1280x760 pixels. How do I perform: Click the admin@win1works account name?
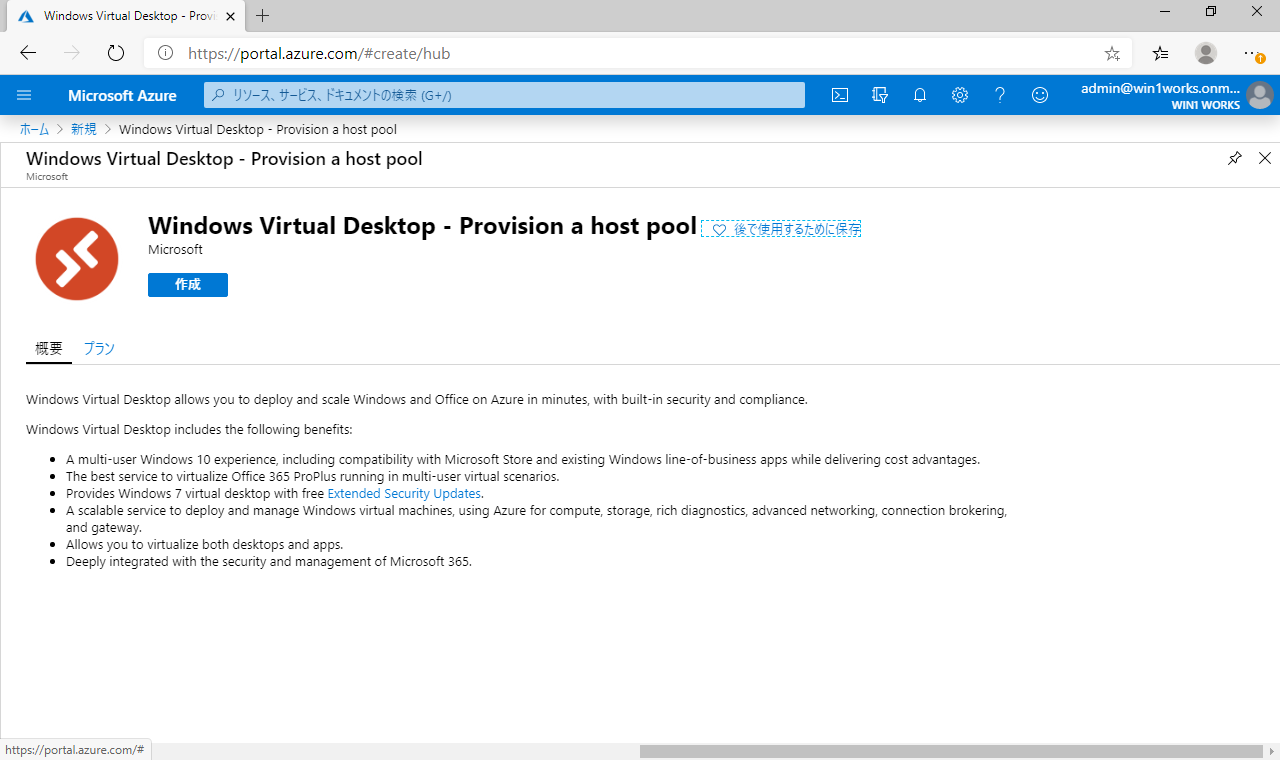[x=1160, y=88]
